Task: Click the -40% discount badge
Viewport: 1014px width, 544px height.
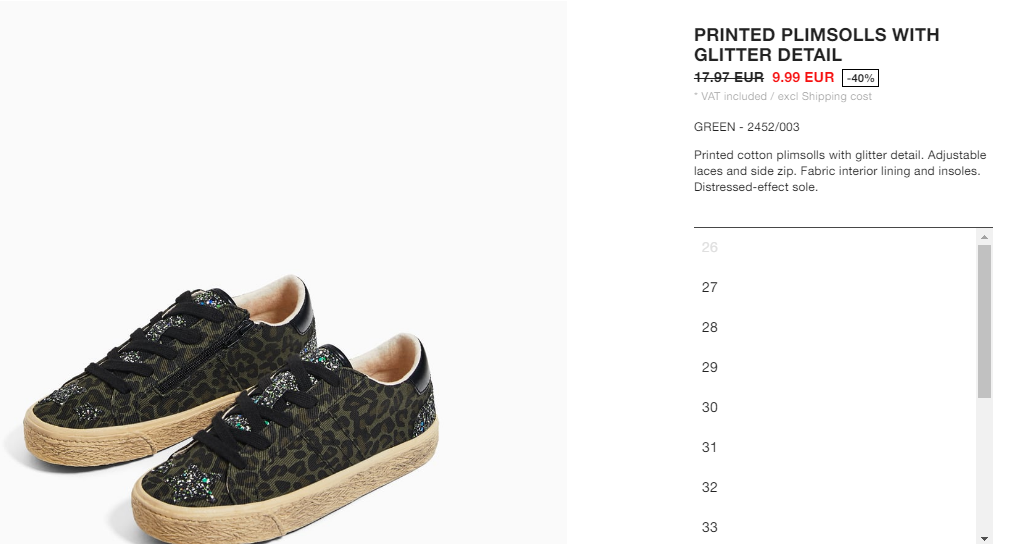Action: click(860, 78)
